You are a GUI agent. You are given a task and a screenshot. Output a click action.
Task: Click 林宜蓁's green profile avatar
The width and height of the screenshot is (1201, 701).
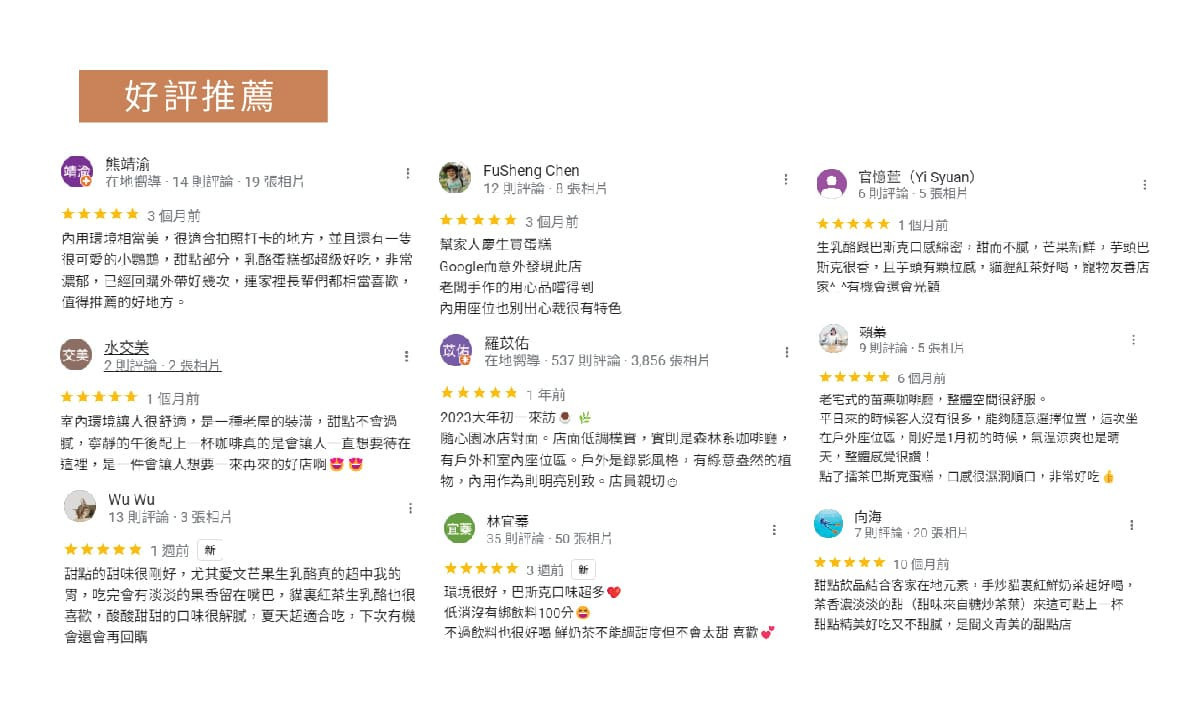459,528
